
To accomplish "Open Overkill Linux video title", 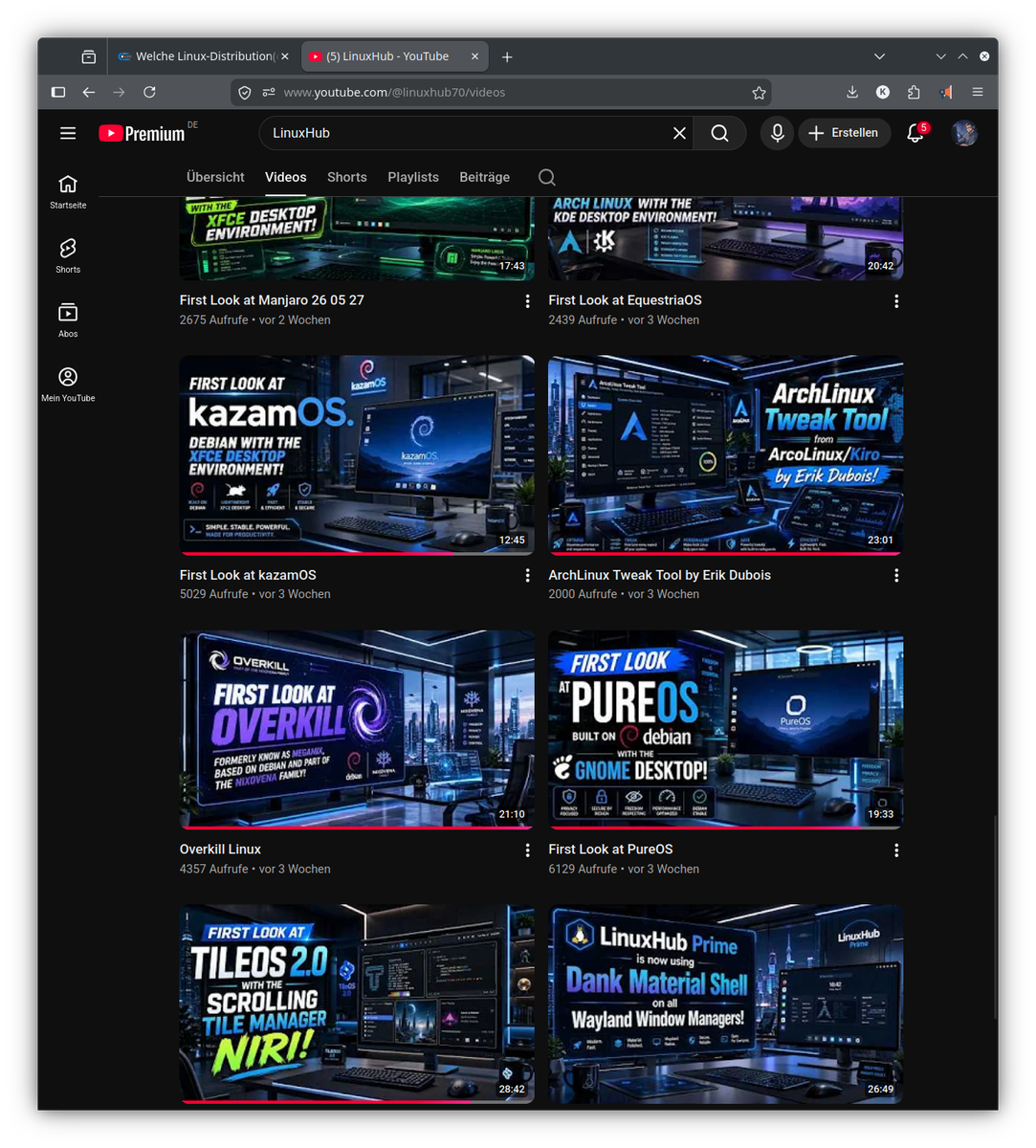I will click(220, 850).
